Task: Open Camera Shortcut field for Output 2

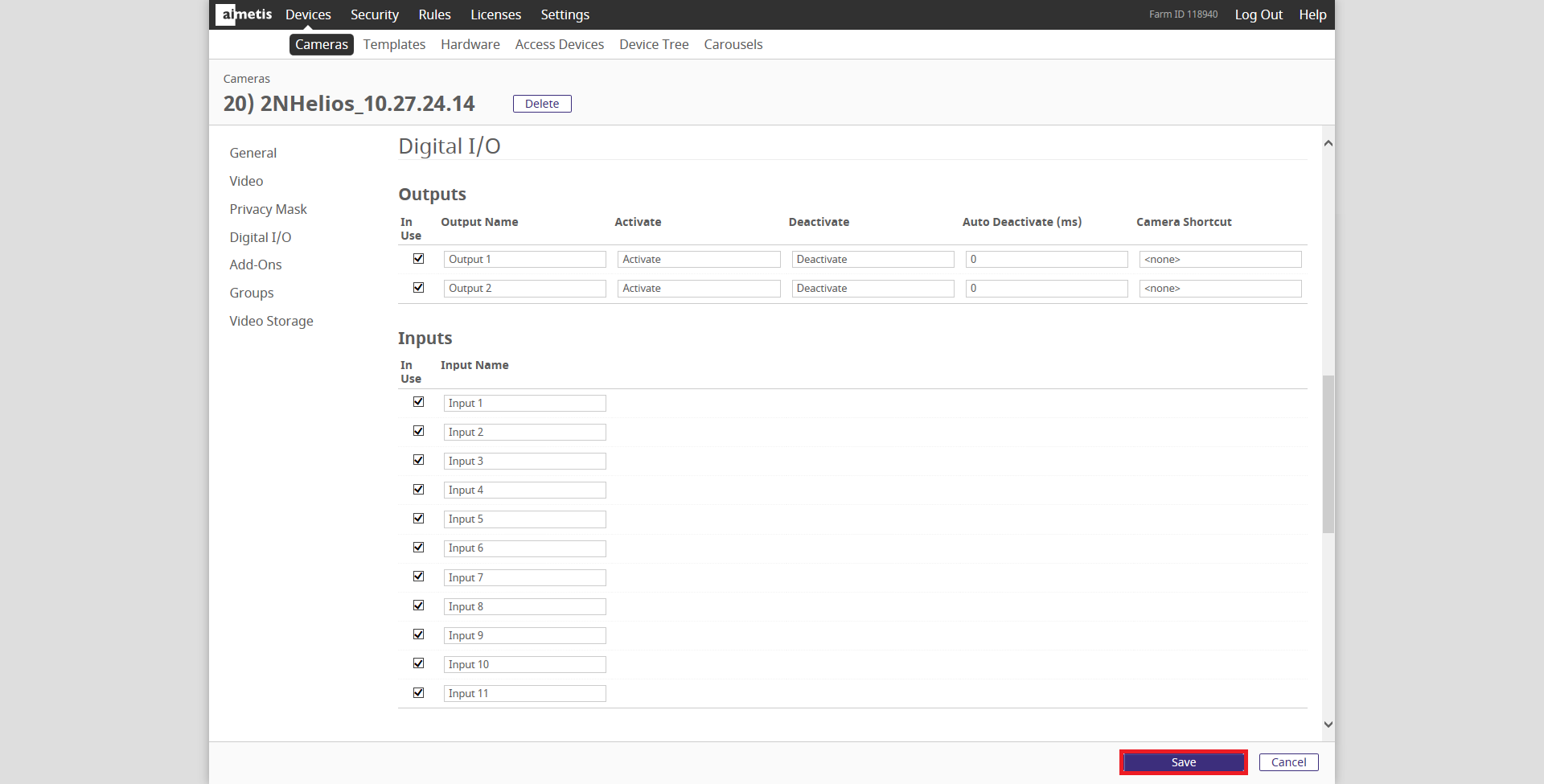Action: click(x=1219, y=289)
